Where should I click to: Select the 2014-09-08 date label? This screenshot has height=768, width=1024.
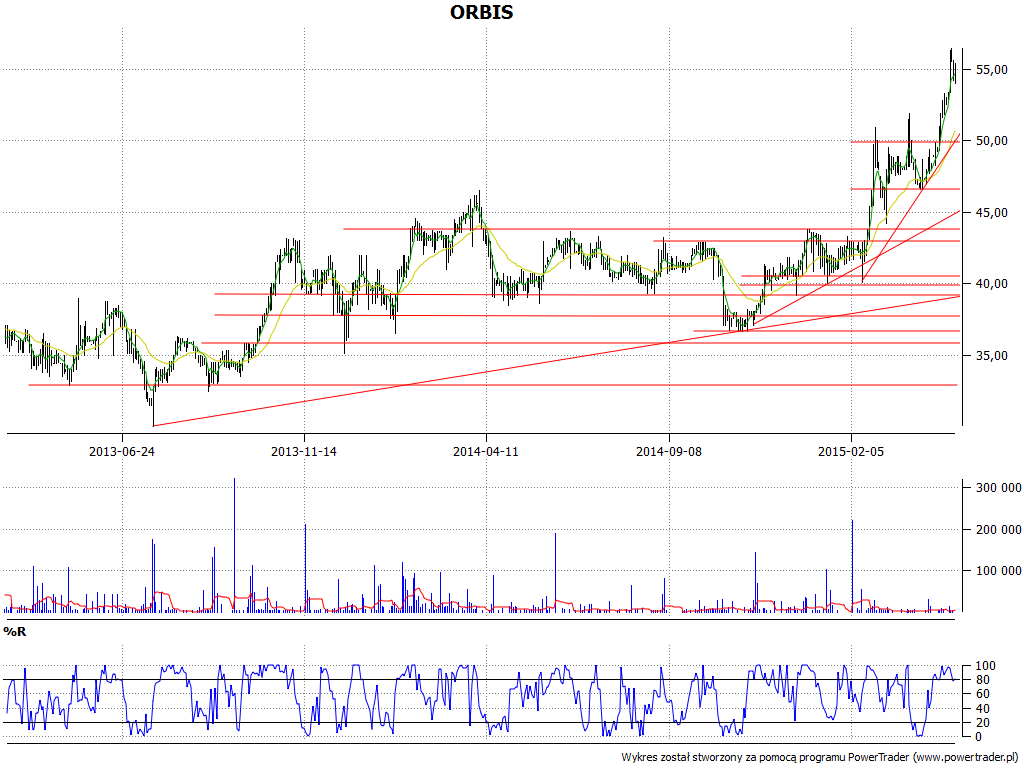tap(669, 451)
